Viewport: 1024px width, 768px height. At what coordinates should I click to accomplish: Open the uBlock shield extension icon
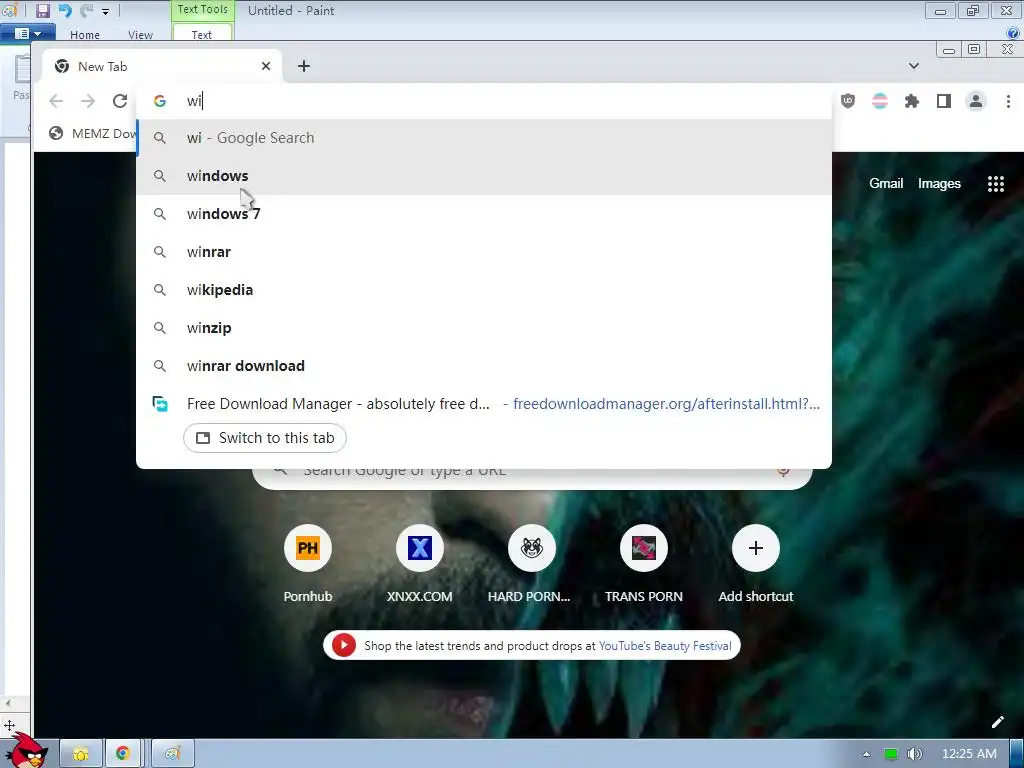pos(848,101)
